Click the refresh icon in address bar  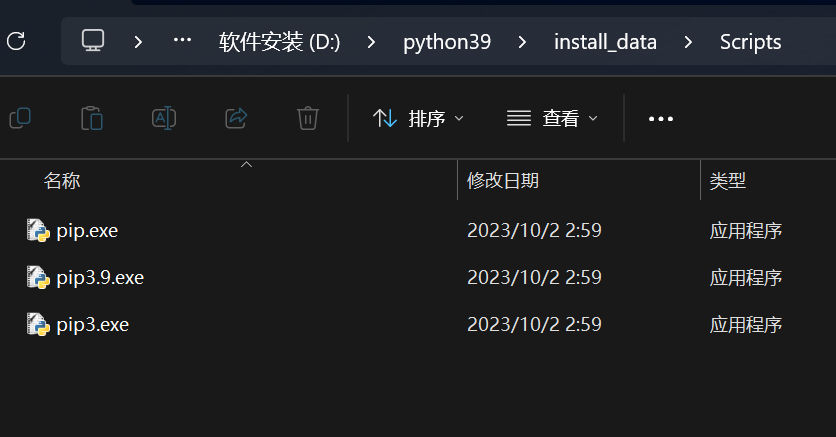16,41
